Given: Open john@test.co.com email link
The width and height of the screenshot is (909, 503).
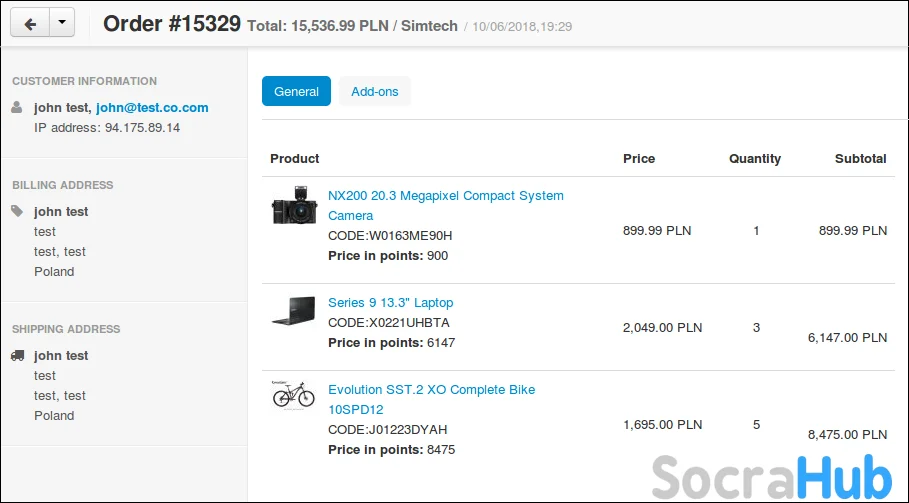Looking at the screenshot, I should [x=152, y=107].
